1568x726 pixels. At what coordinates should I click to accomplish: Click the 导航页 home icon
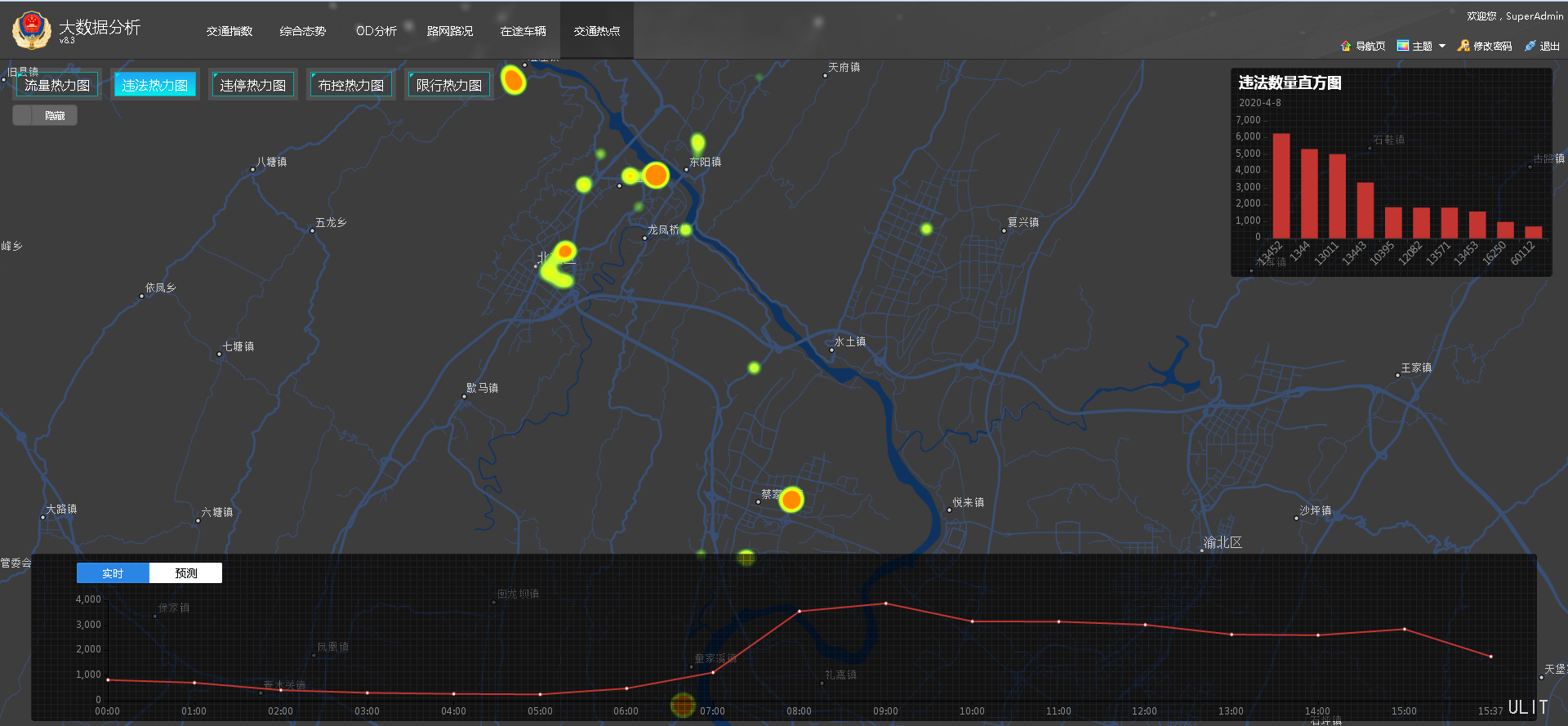click(x=1346, y=46)
